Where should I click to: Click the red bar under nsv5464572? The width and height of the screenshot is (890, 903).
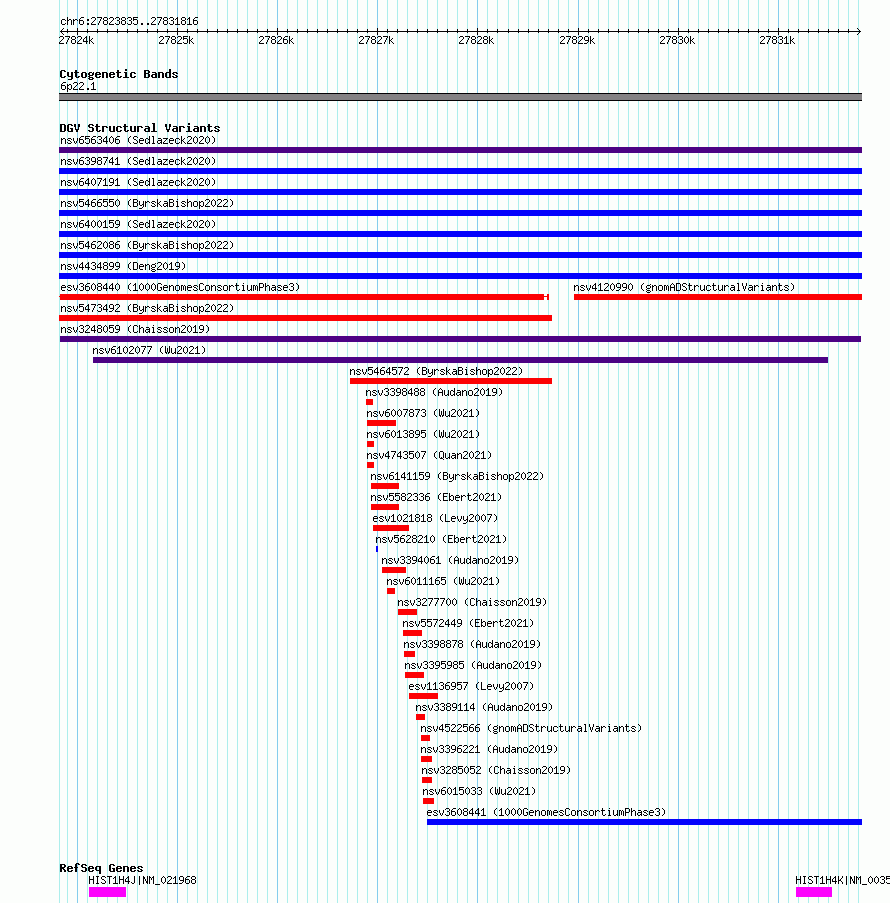click(451, 381)
